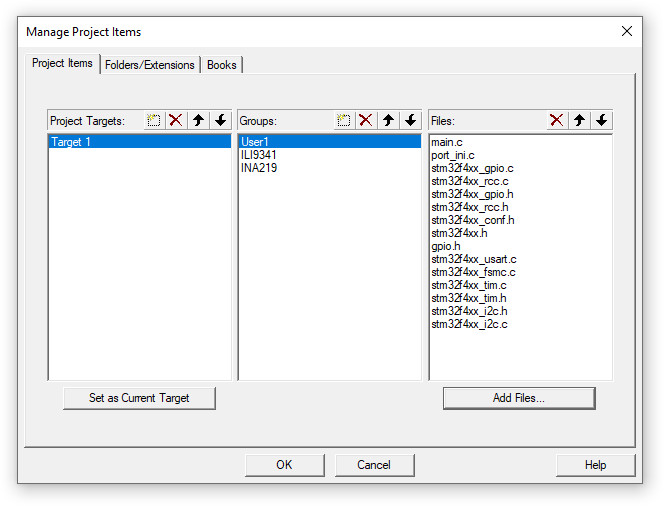The height and width of the screenshot is (506, 664).
Task: Open Help for this dialog
Action: coord(595,465)
